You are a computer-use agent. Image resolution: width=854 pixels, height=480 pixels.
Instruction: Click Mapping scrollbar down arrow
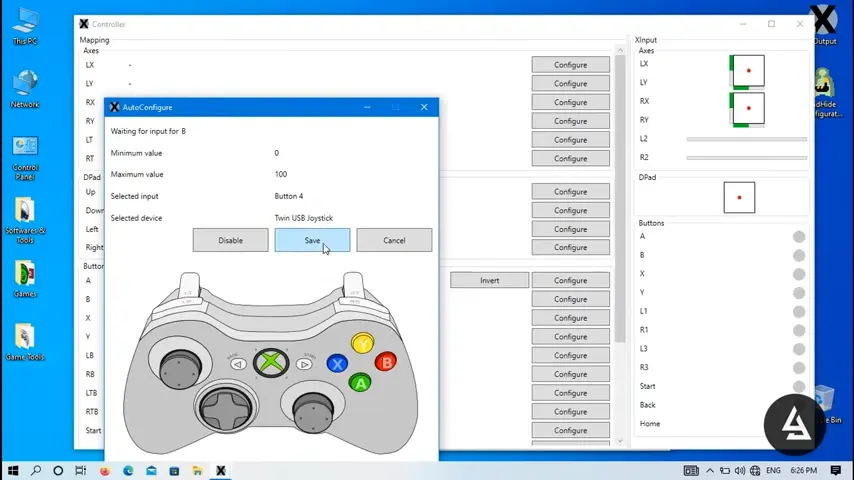click(620, 441)
